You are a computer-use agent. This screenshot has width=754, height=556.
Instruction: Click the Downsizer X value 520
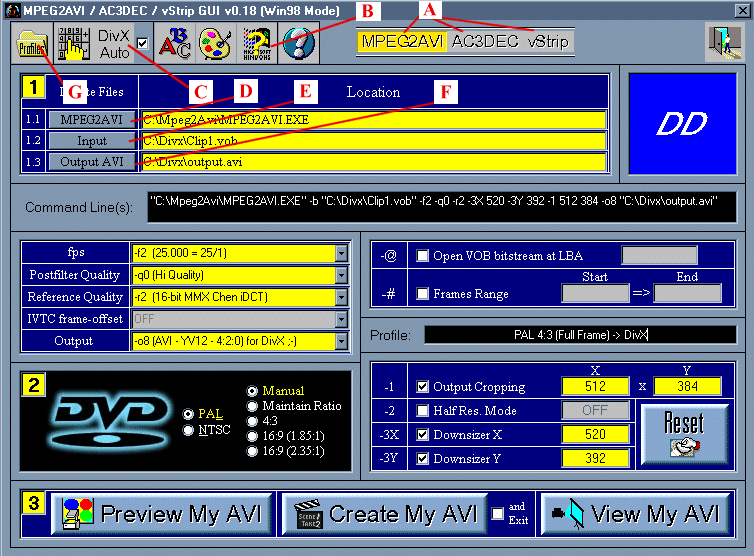595,434
